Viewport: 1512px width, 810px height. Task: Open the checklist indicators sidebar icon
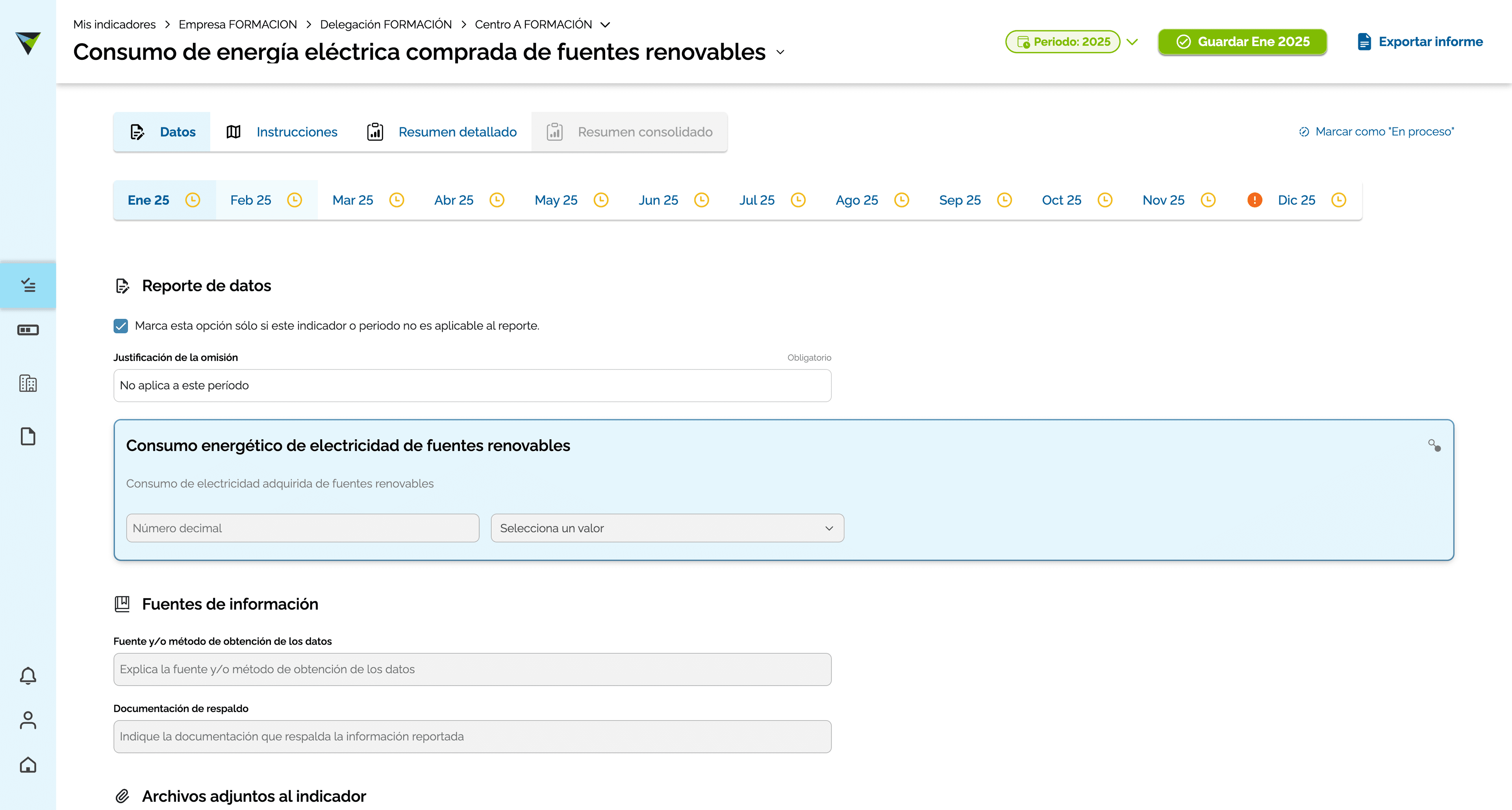[x=28, y=285]
